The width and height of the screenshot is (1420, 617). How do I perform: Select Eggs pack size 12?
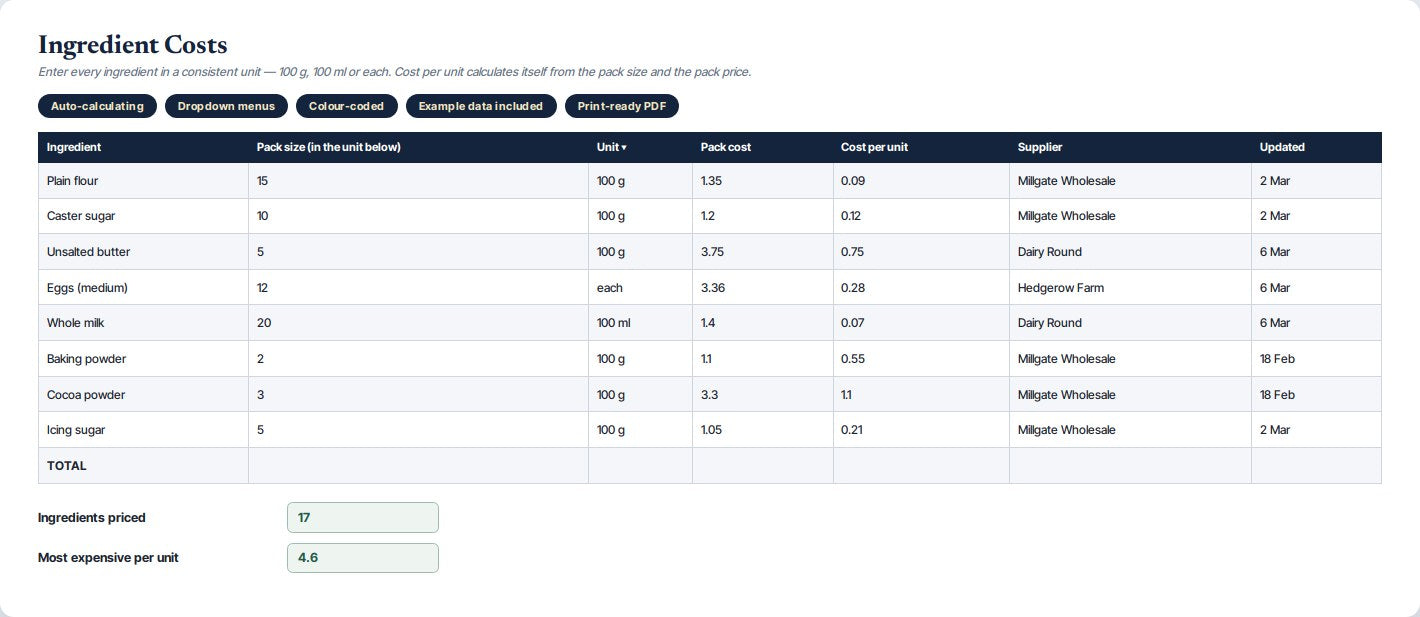418,288
